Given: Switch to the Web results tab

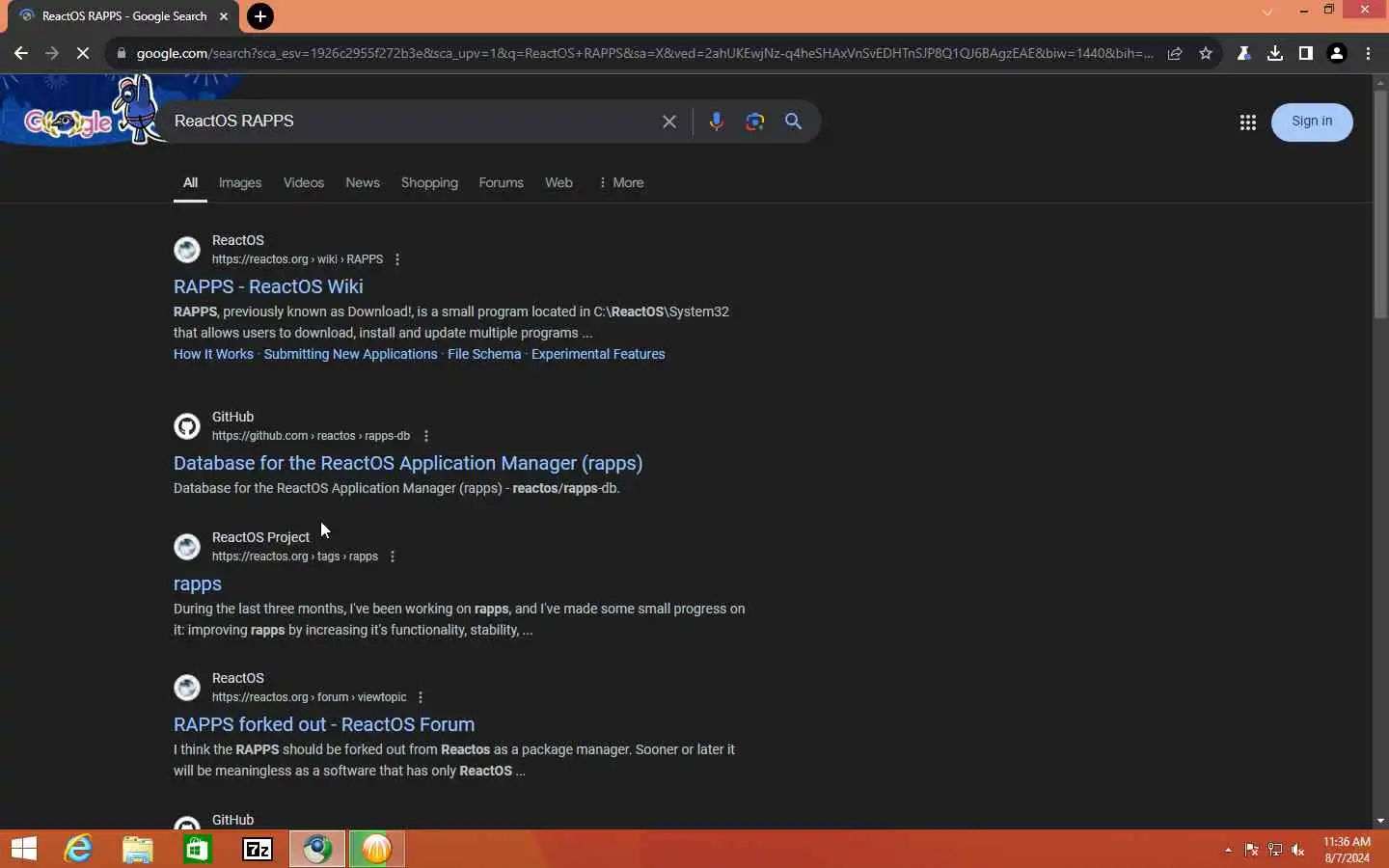Looking at the screenshot, I should click(x=558, y=182).
